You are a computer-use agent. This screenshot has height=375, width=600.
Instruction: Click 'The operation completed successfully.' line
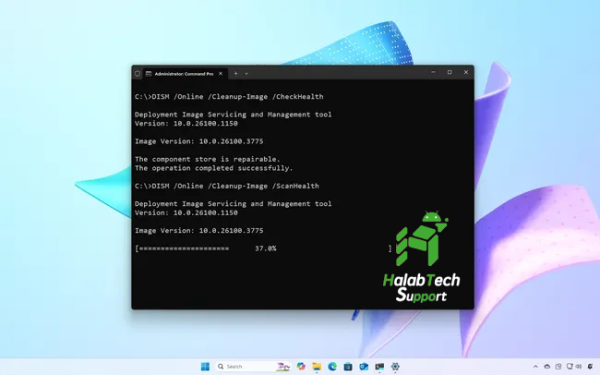[214, 168]
